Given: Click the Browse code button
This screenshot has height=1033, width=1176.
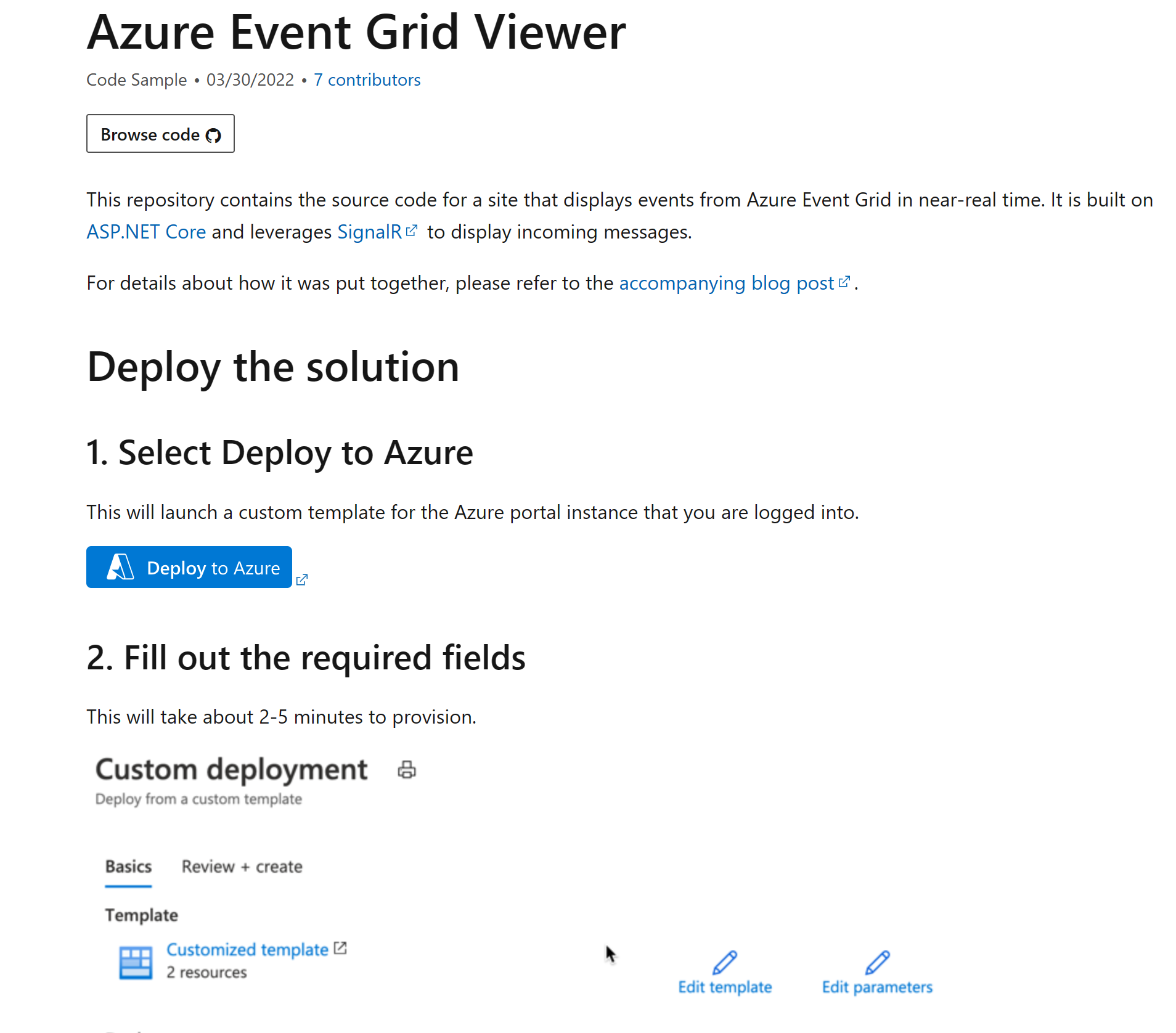Looking at the screenshot, I should 160,134.
